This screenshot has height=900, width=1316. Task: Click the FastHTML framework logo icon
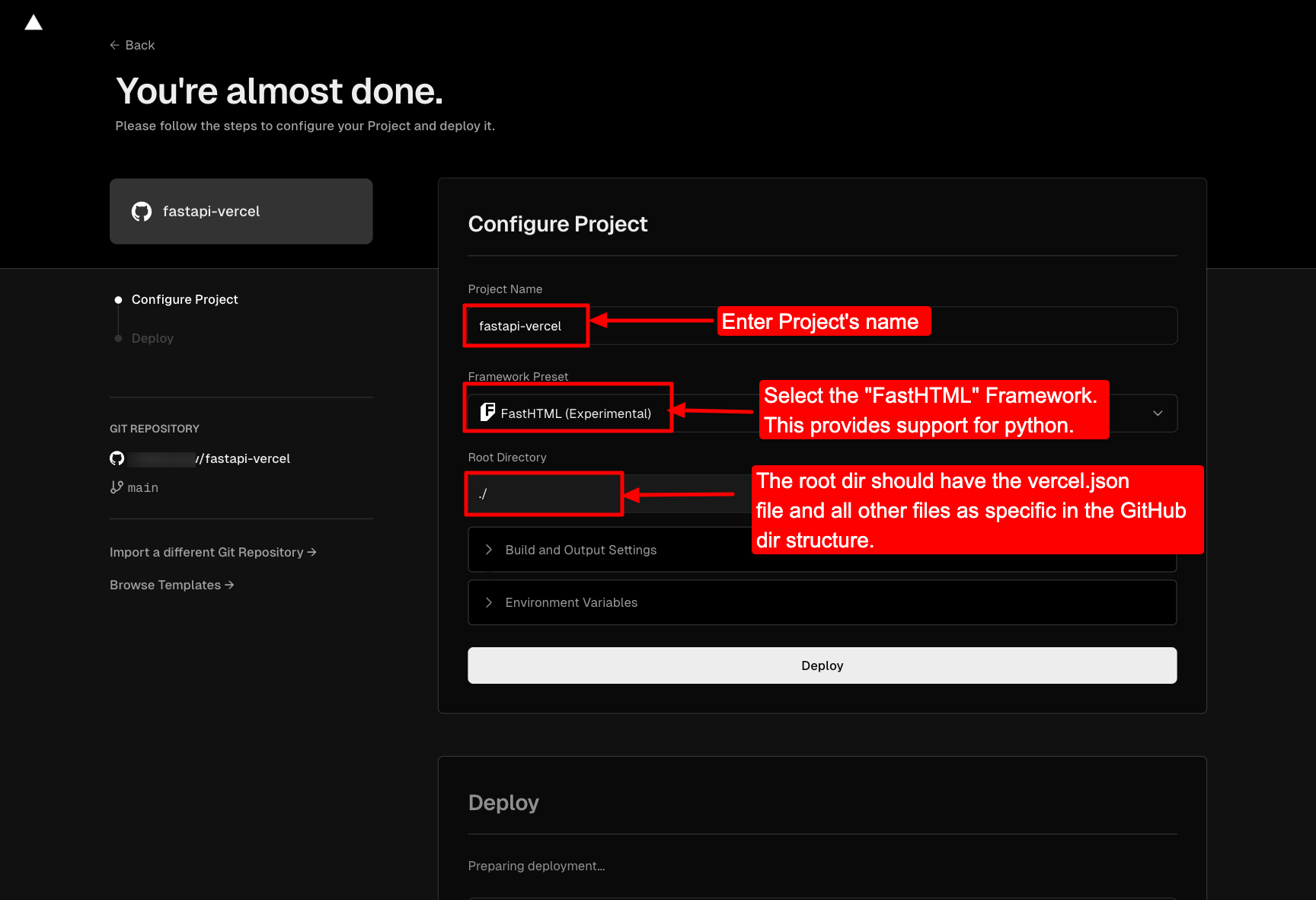click(487, 413)
